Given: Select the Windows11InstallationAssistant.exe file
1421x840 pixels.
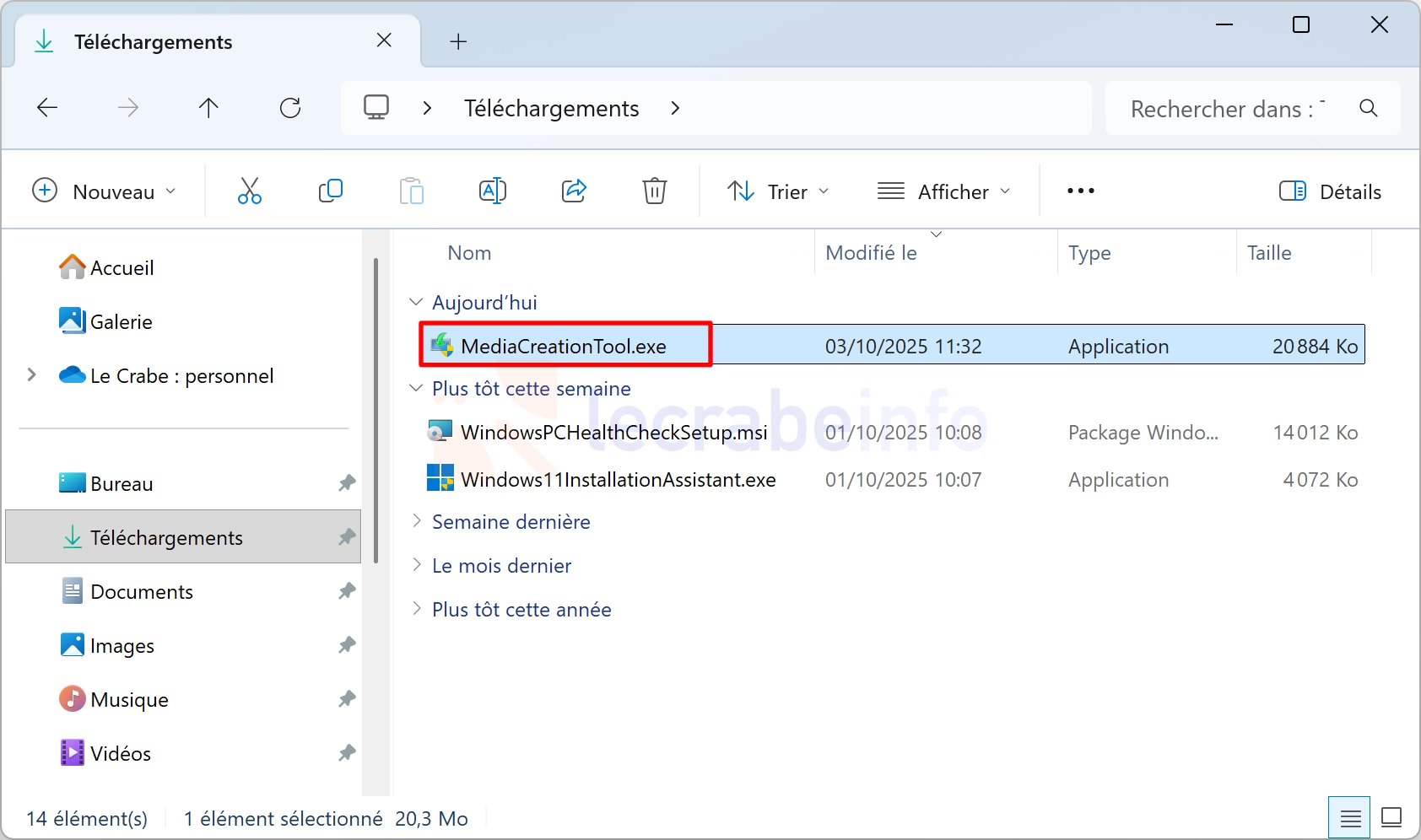Looking at the screenshot, I should (618, 480).
